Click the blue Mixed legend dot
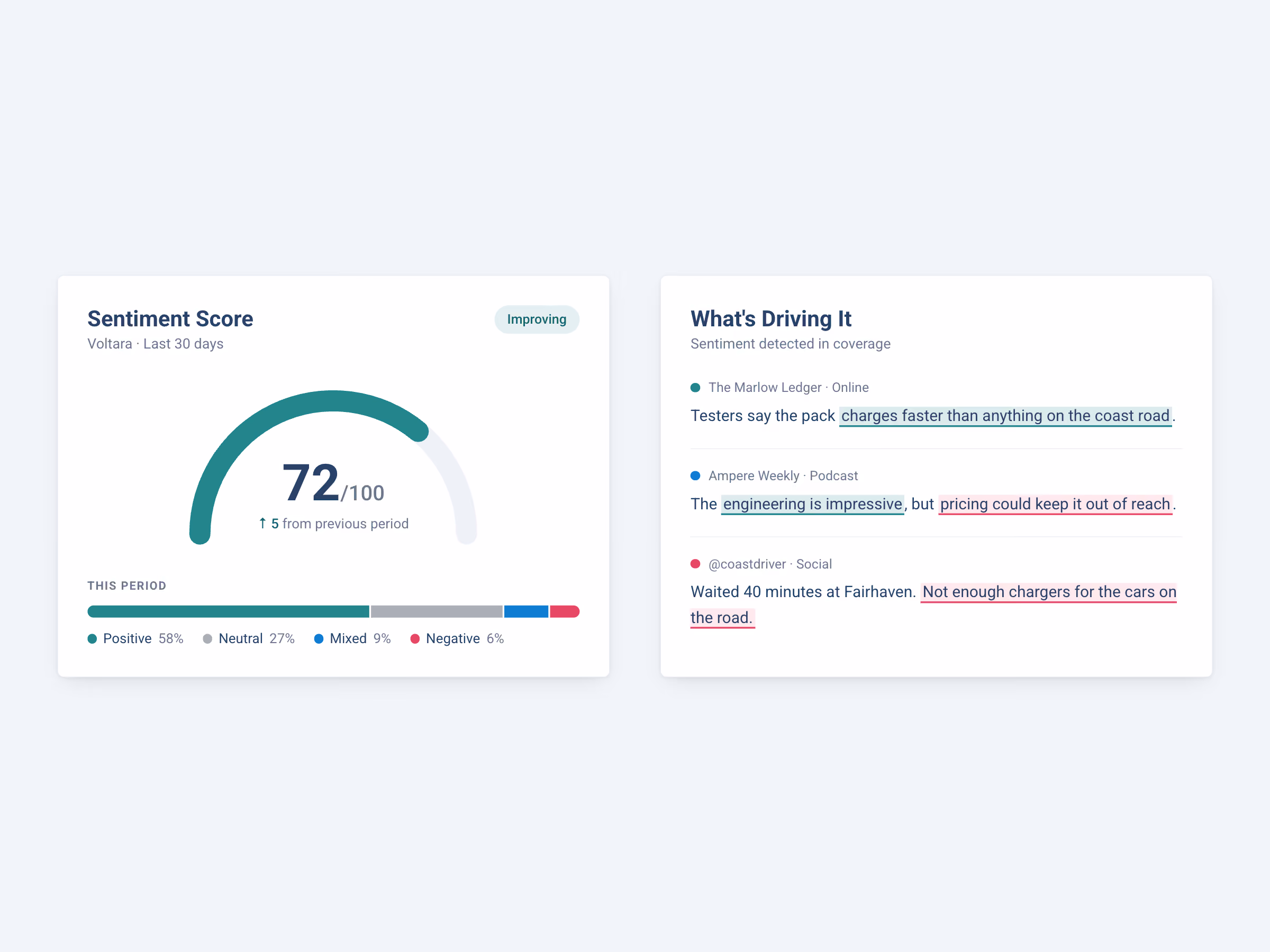 point(319,639)
